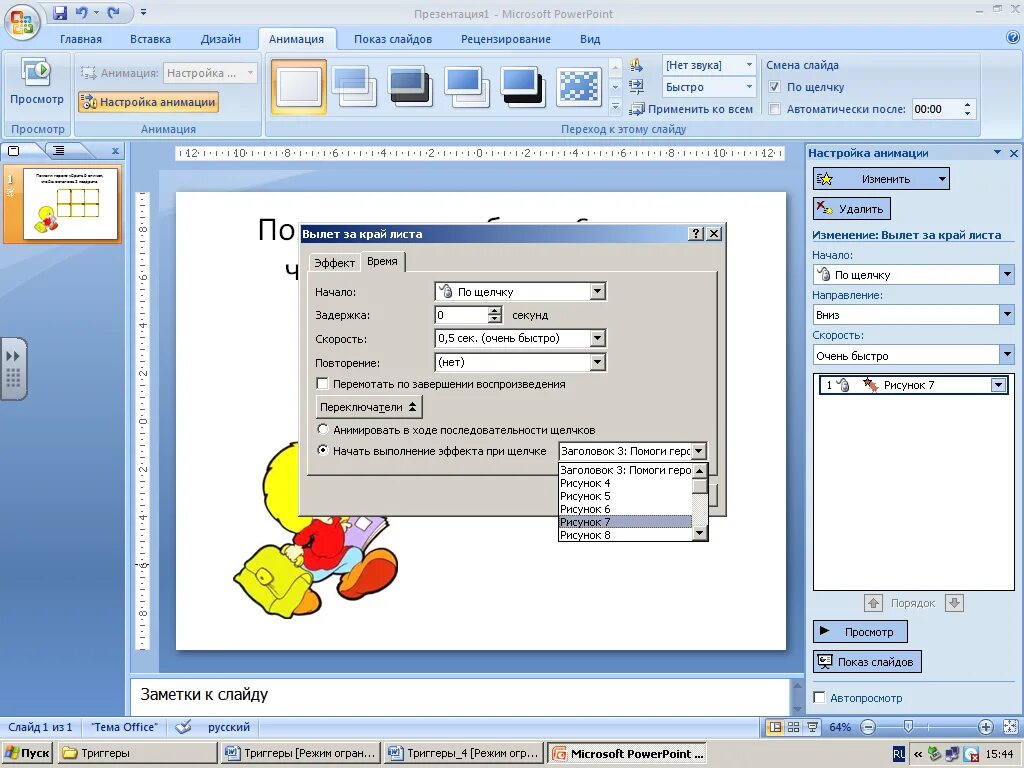Switch to normal view in status bar
Viewport: 1024px width, 768px height.
pos(775,727)
